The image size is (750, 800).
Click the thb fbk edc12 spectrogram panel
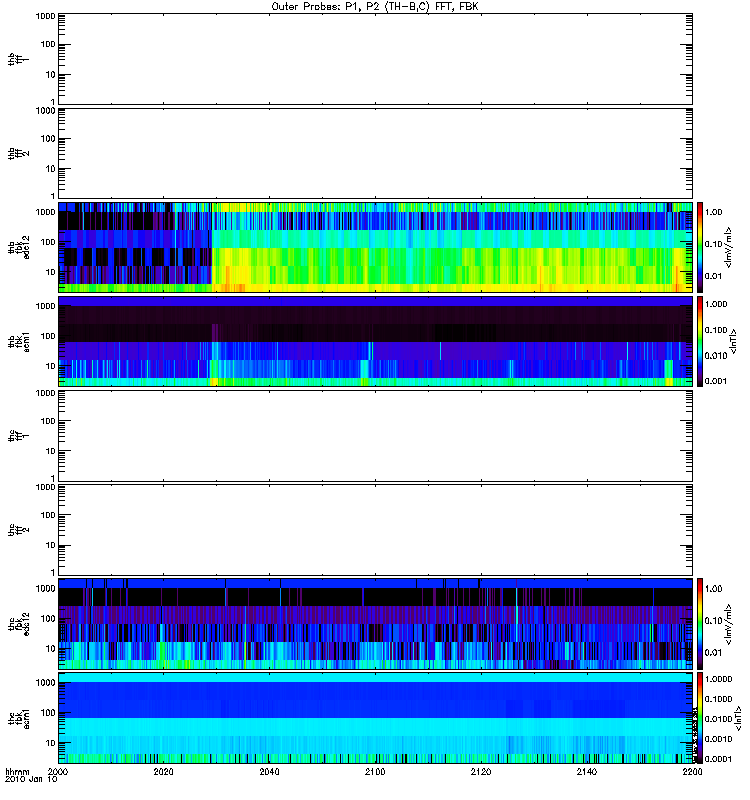pyautogui.click(x=375, y=247)
